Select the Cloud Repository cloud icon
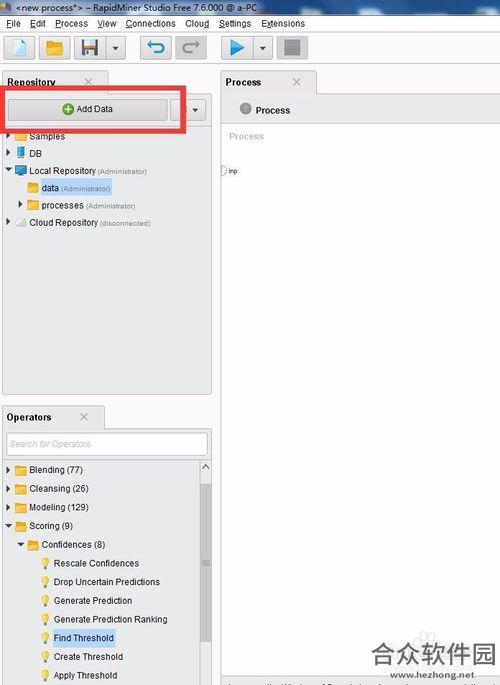Screen dimensions: 500x685 click(x=21, y=222)
